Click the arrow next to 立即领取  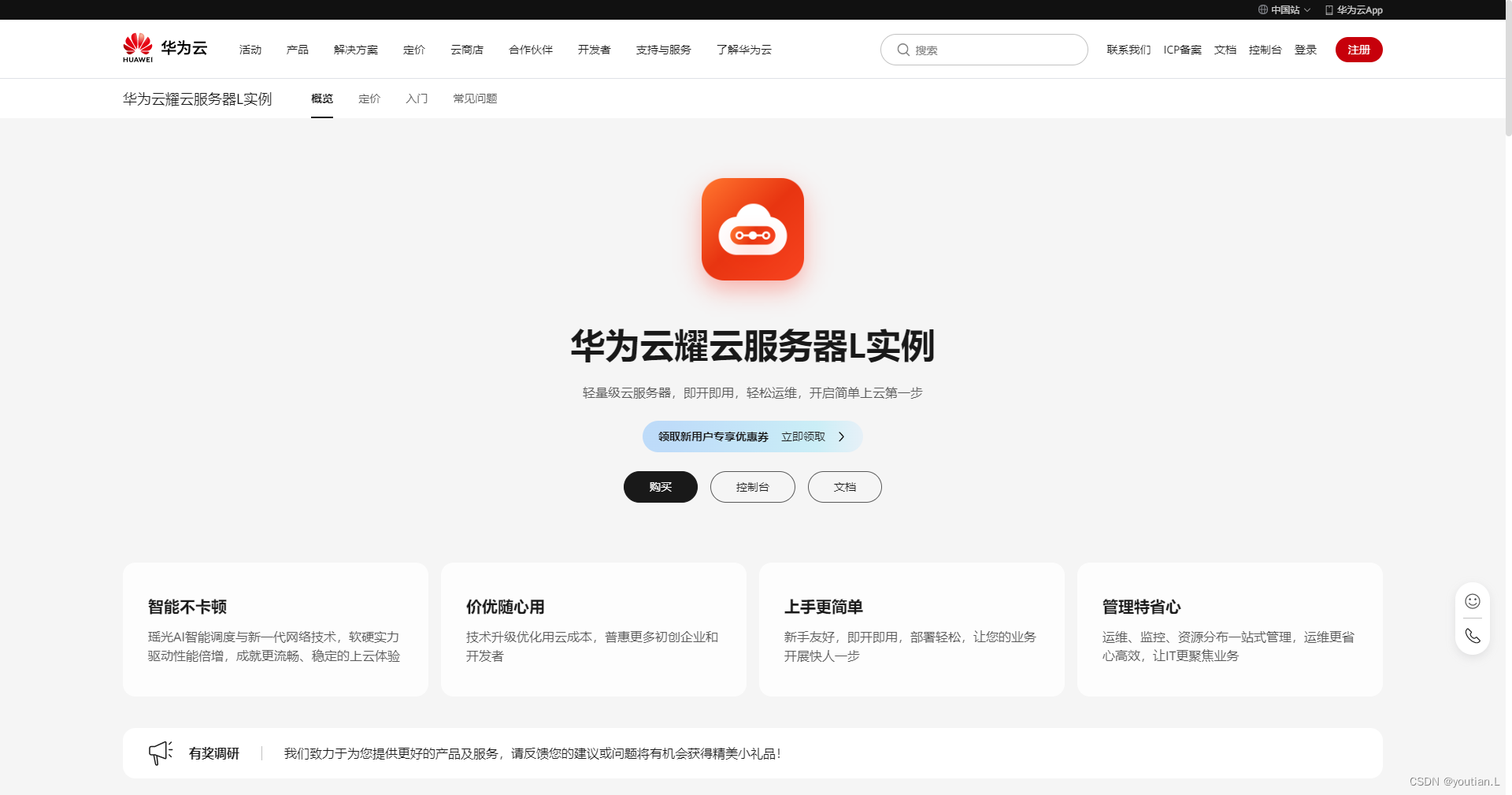coord(841,437)
